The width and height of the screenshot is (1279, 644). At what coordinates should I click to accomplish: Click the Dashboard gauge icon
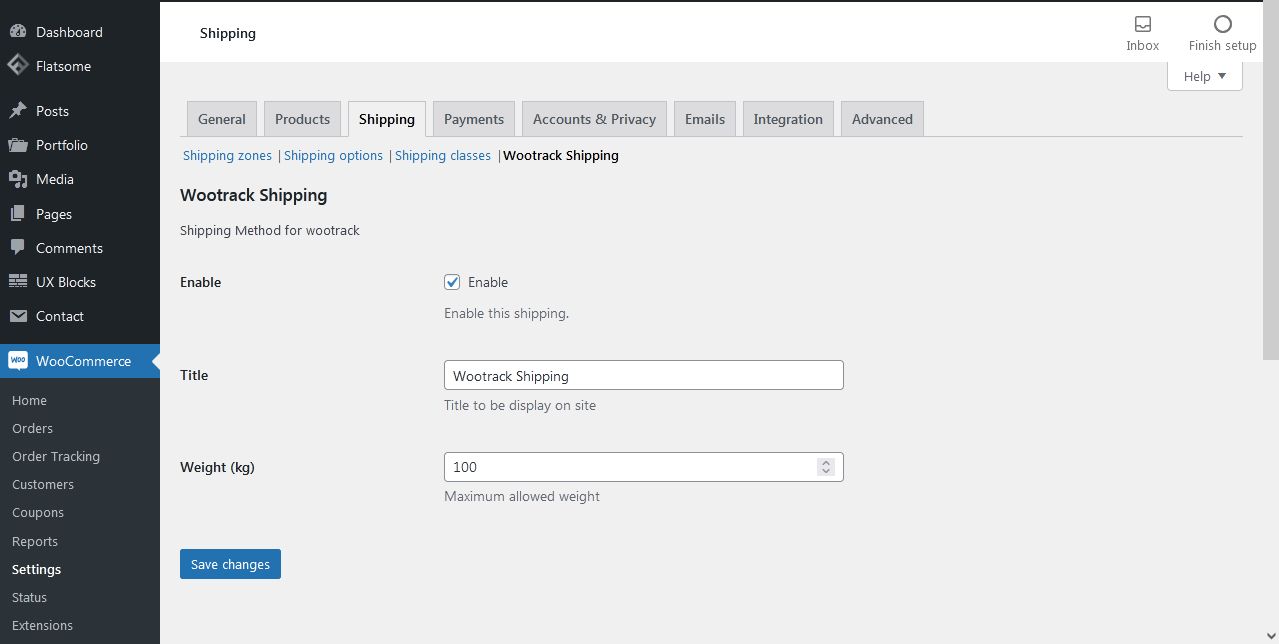pos(17,32)
